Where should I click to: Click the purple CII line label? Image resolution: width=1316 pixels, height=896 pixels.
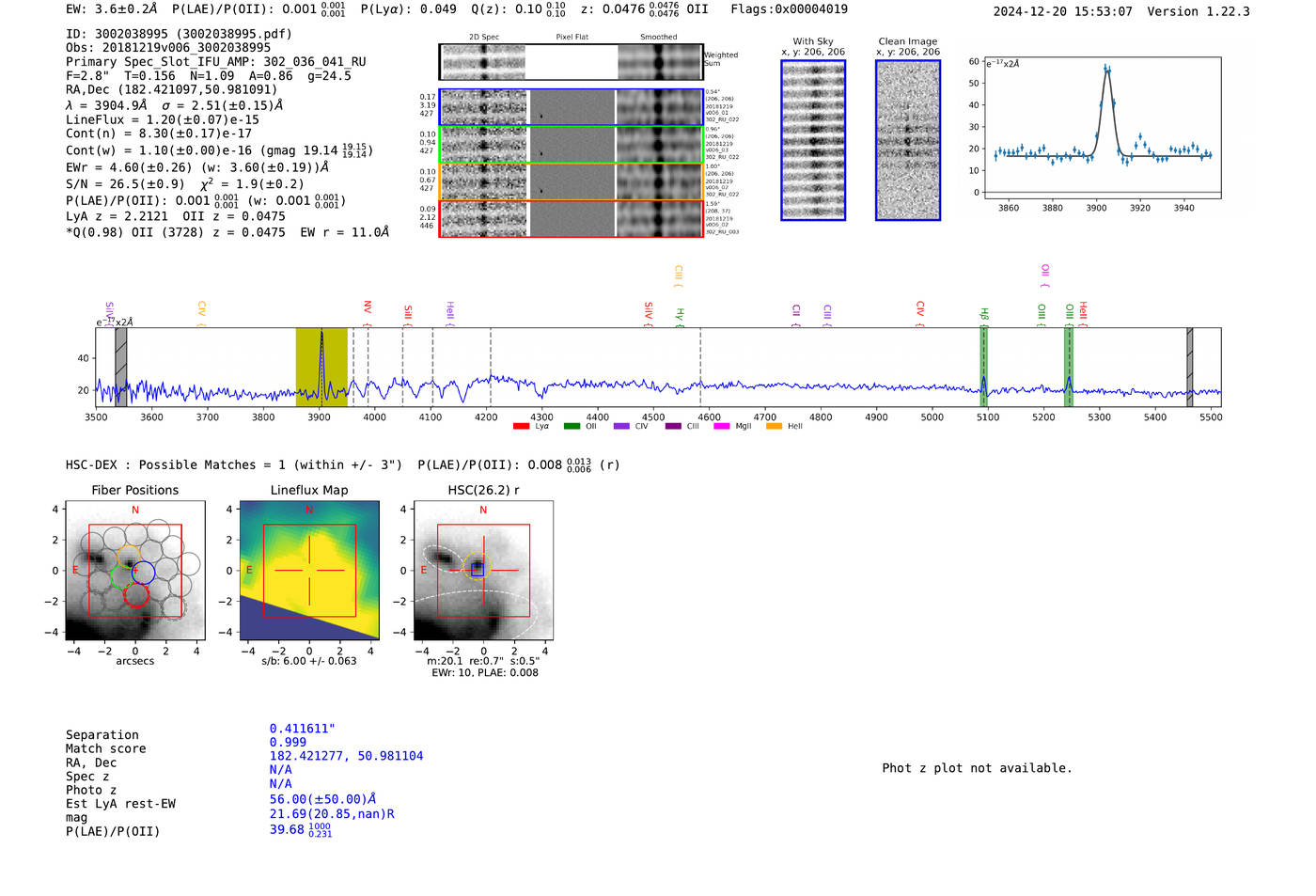pyautogui.click(x=796, y=315)
